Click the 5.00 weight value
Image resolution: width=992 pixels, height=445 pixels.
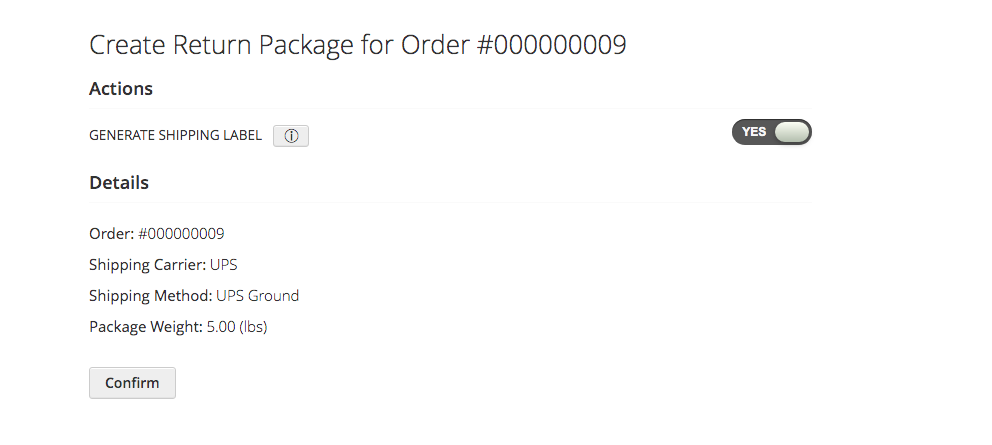point(221,327)
